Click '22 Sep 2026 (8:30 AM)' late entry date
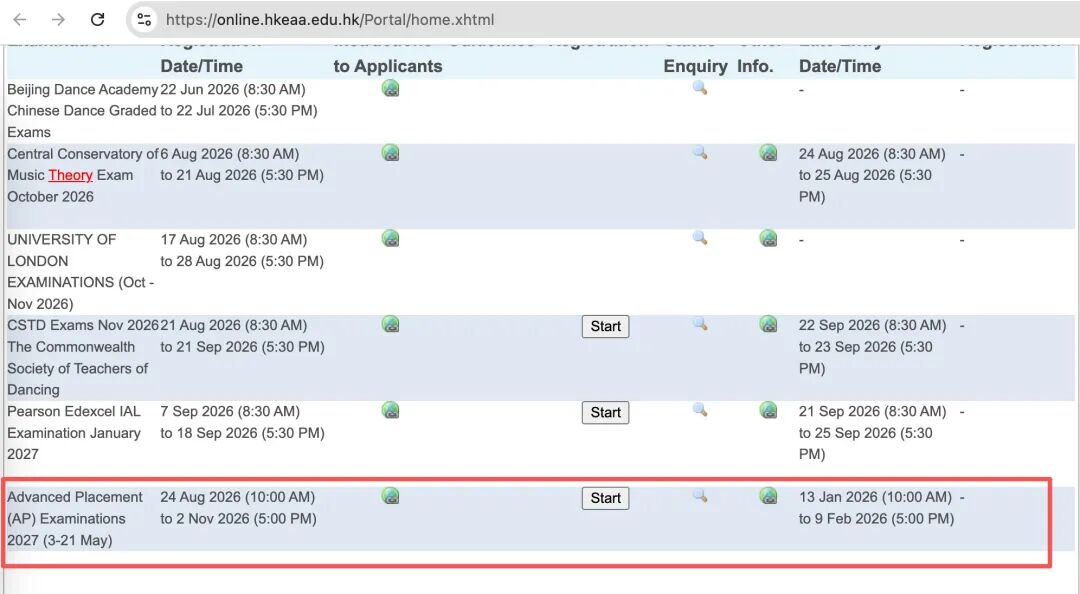Screen dimensions: 1080x594 pos(873,325)
